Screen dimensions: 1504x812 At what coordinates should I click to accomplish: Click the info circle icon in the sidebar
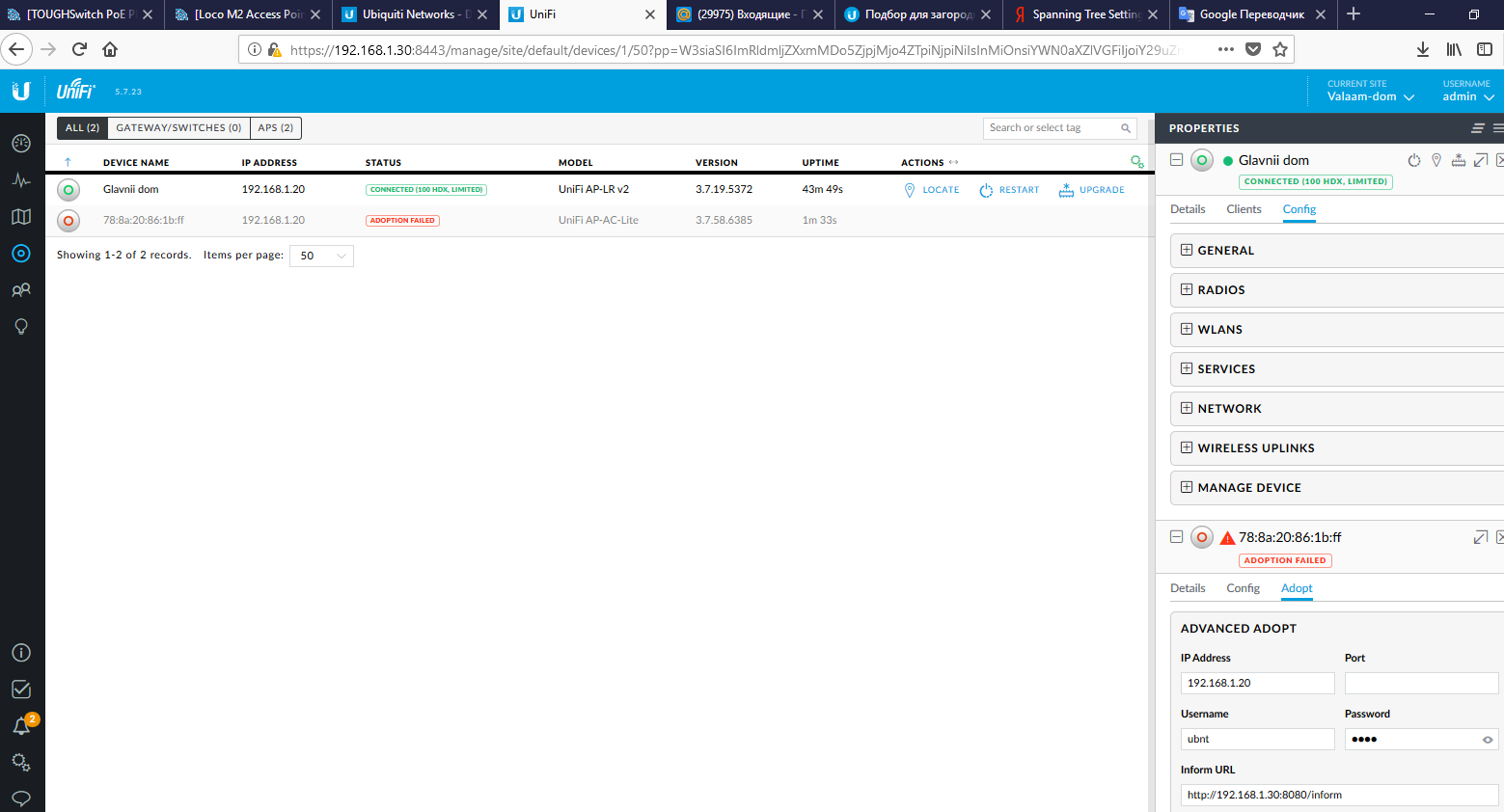pyautogui.click(x=21, y=653)
